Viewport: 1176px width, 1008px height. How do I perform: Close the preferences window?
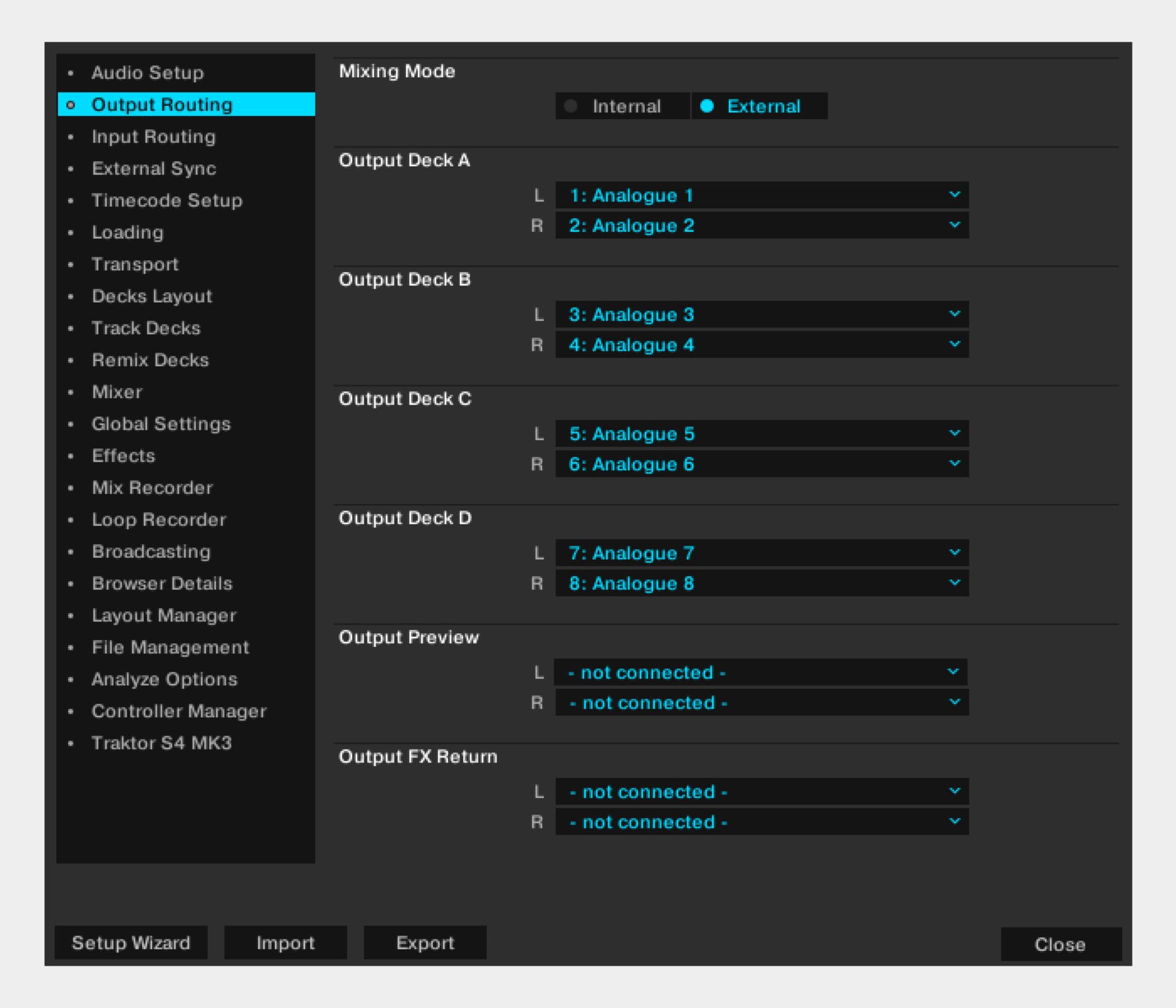(x=1060, y=944)
